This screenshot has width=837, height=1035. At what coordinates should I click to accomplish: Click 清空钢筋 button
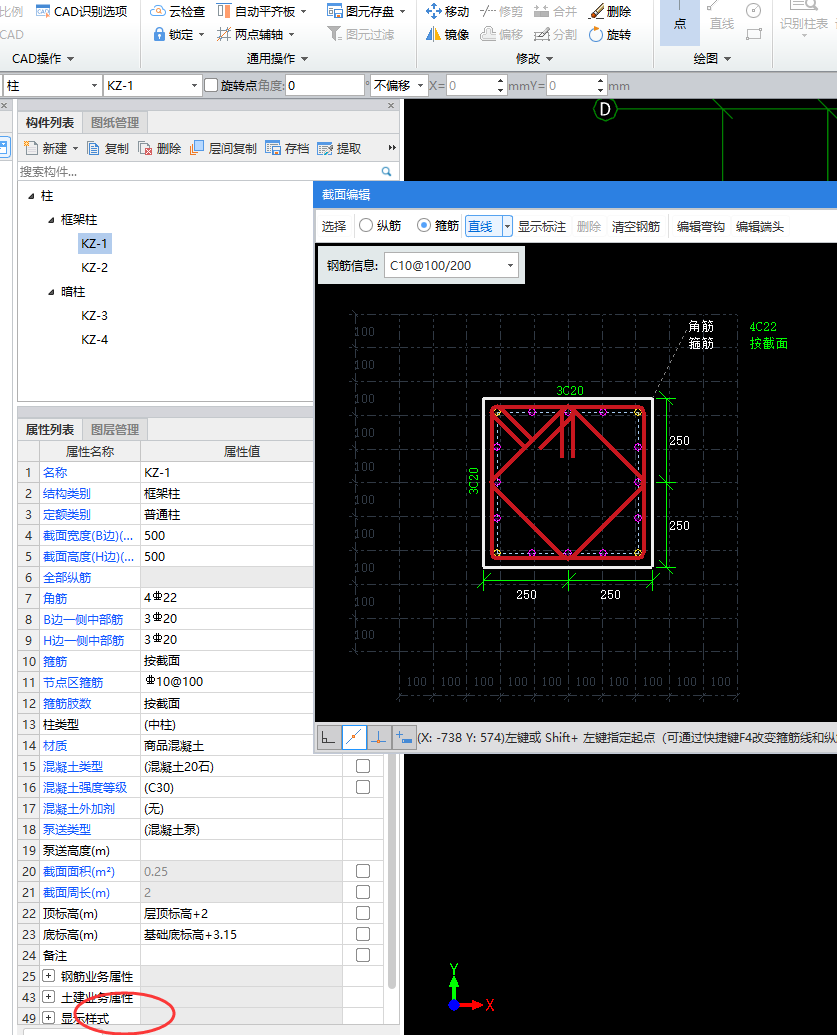point(636,226)
